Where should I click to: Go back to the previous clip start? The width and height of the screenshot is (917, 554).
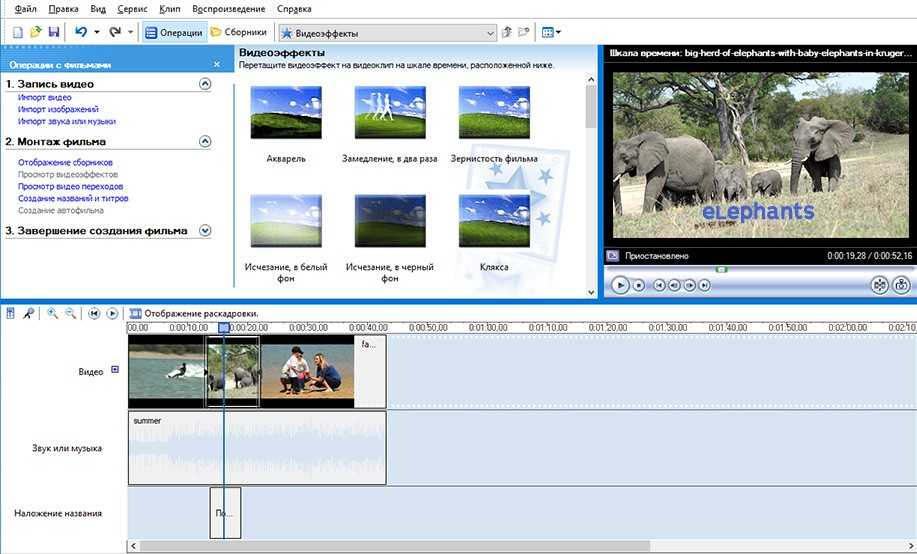[659, 285]
